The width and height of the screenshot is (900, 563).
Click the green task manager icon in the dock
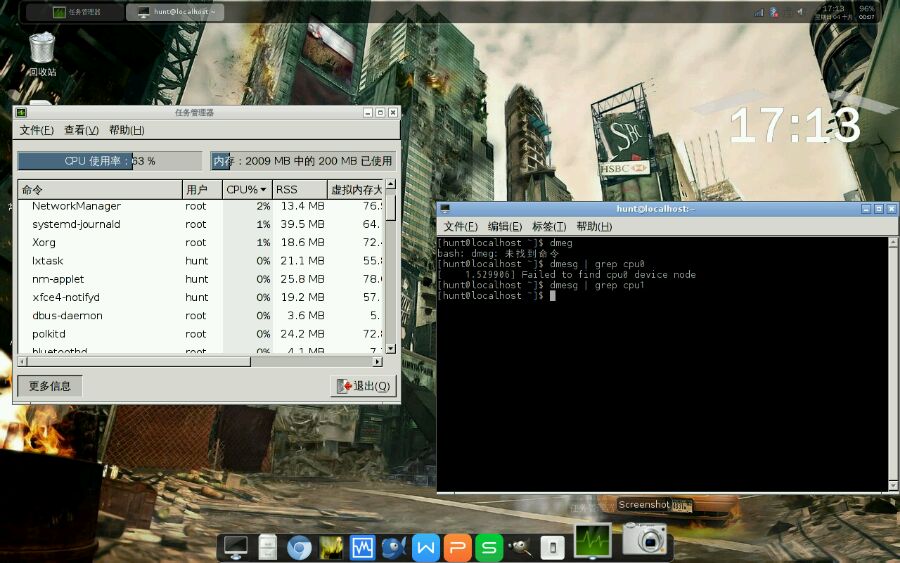[x=593, y=541]
